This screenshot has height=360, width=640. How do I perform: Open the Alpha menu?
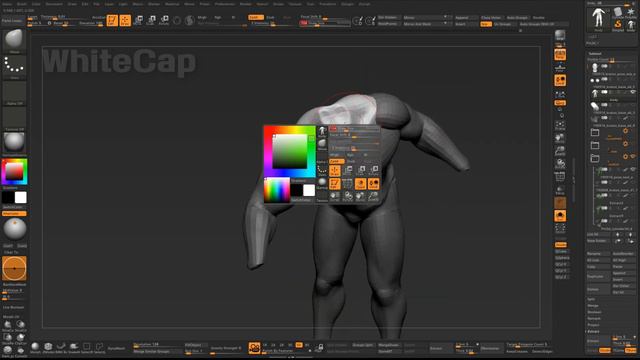point(7,4)
